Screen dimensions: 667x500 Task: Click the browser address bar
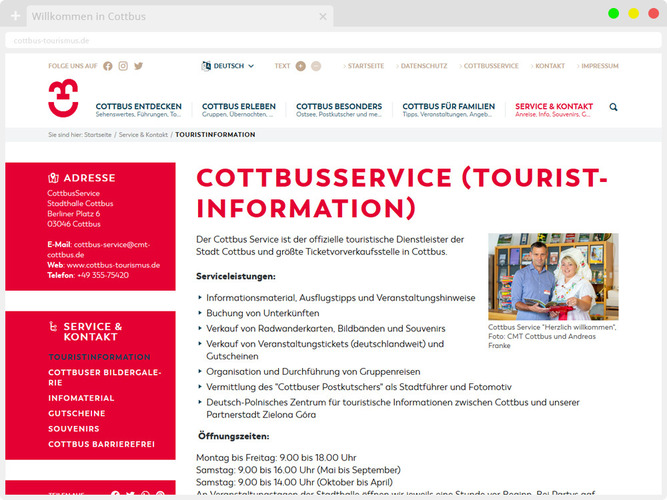tap(300, 41)
